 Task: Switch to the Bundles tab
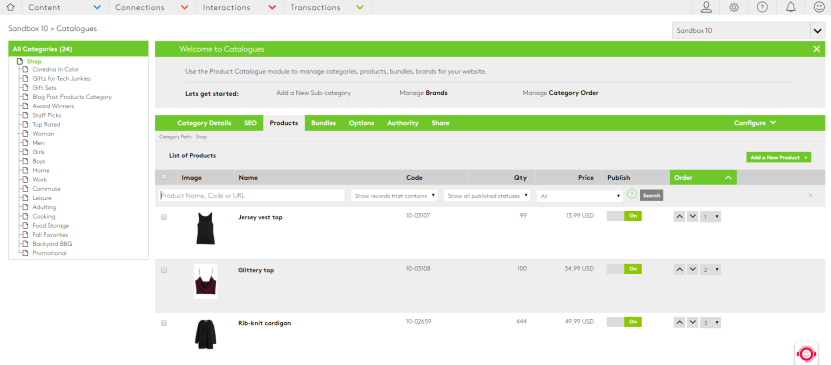(323, 123)
